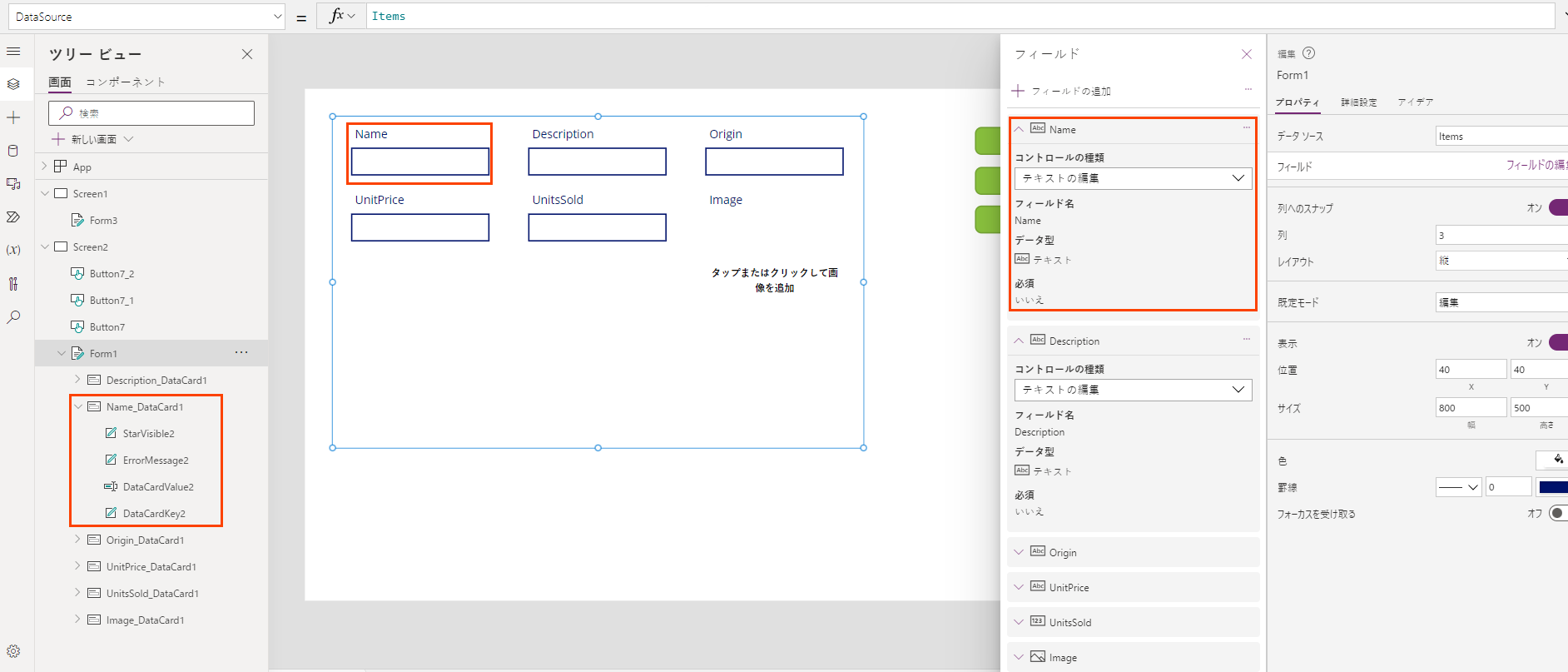The height and width of the screenshot is (672, 1568).
Task: Open the hamburger menu icon
Action: pos(13,52)
